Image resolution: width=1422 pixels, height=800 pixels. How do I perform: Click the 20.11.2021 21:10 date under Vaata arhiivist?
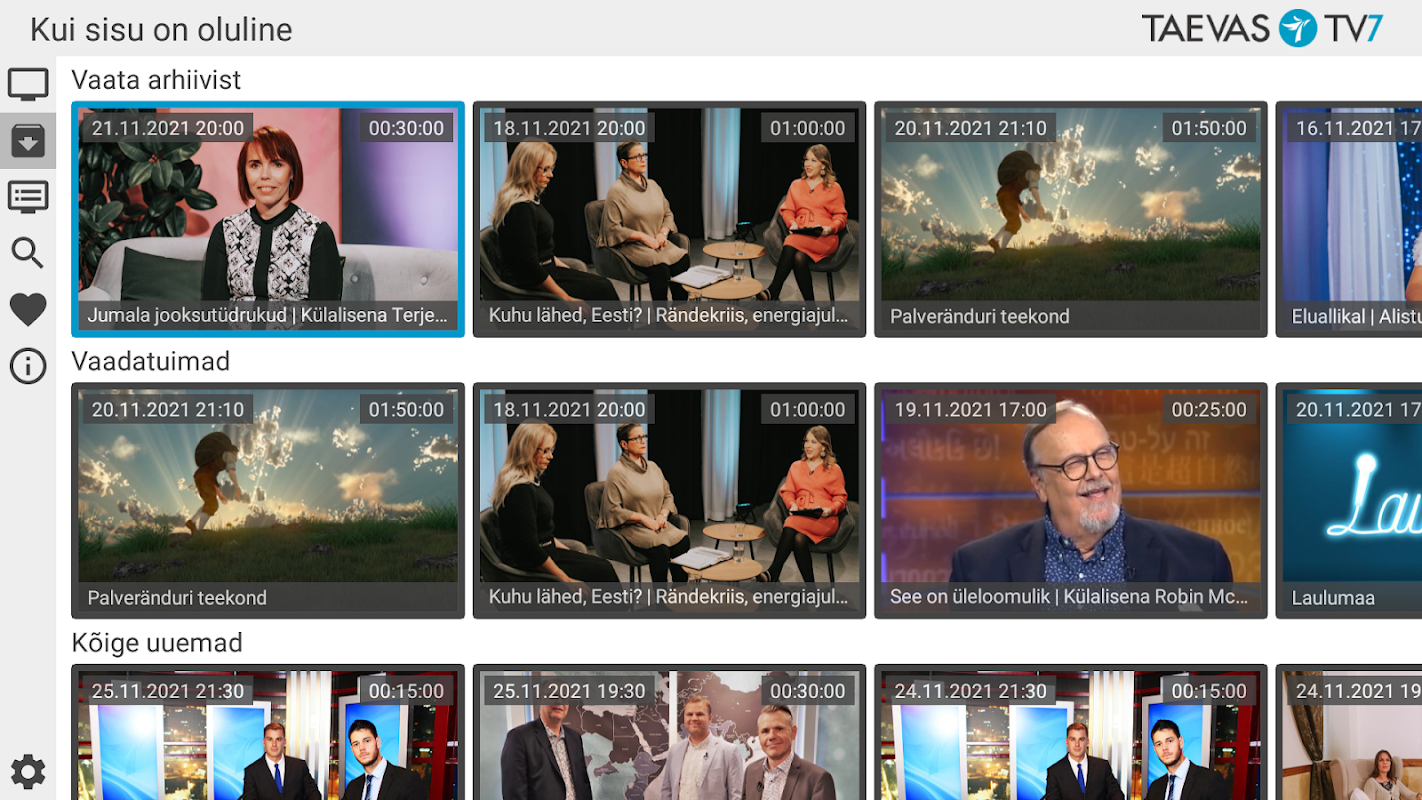coord(971,128)
